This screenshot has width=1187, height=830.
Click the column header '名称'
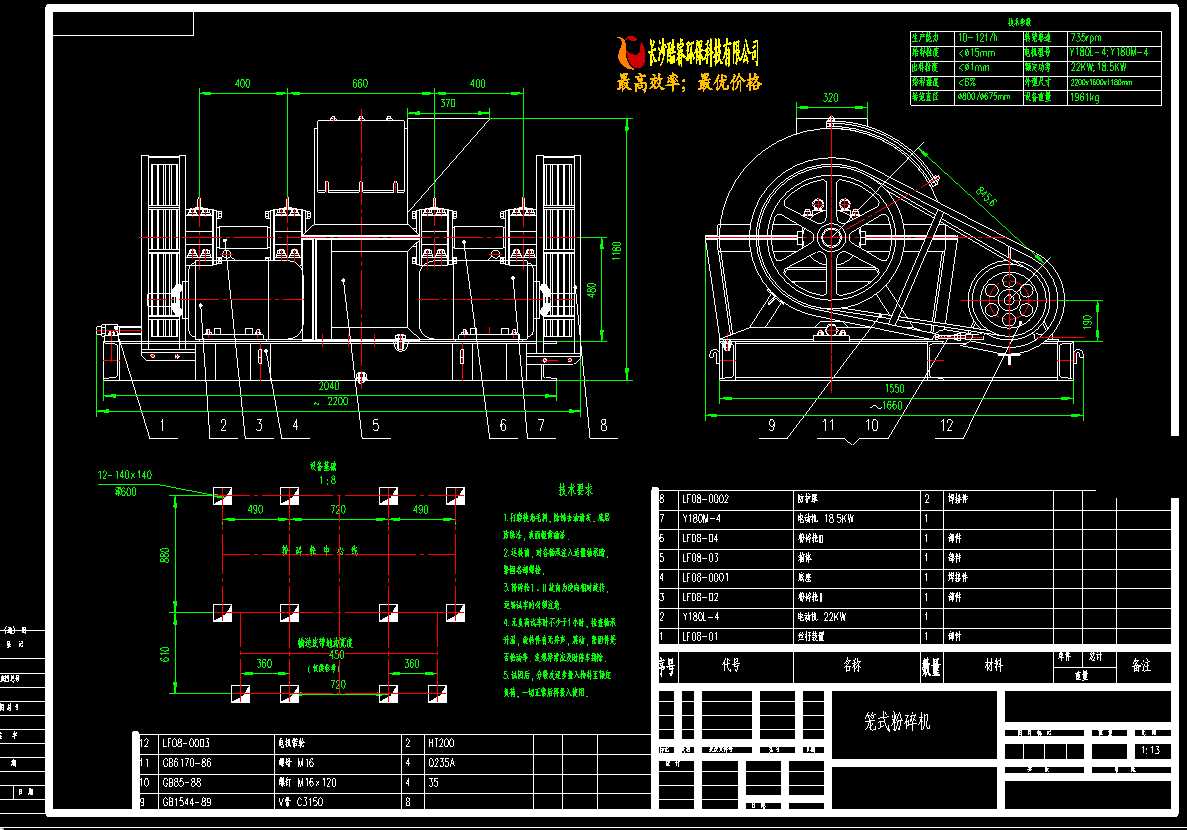pos(852,665)
